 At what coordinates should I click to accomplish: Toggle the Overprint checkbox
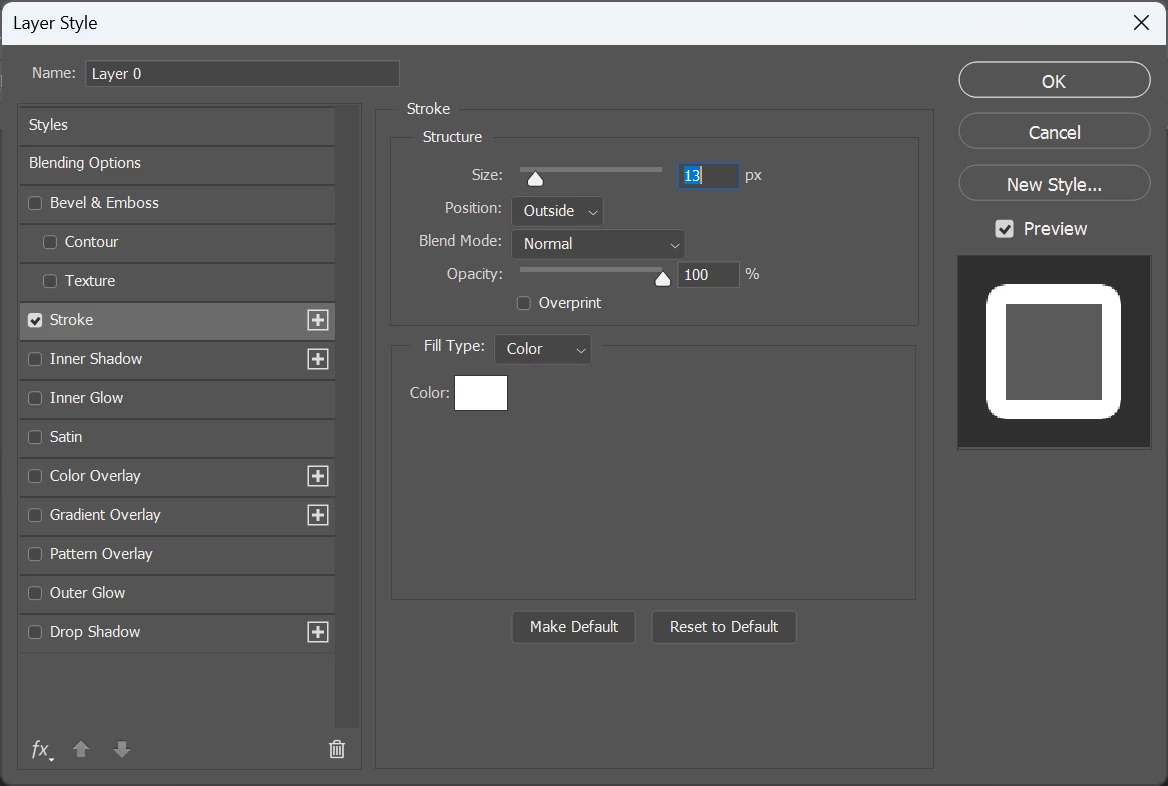point(524,303)
